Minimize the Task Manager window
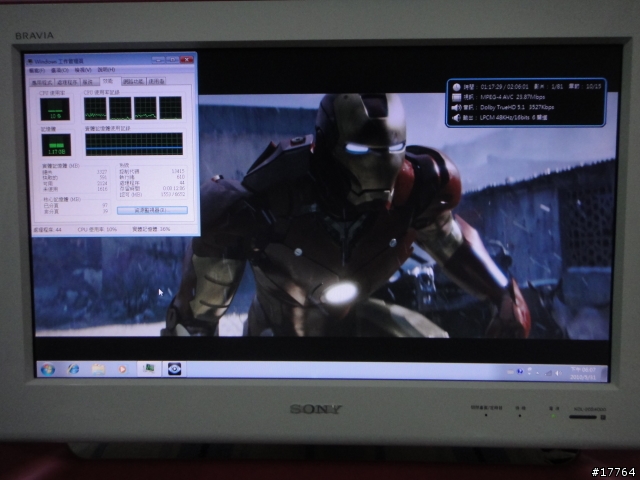This screenshot has width=640, height=480. 159,60
